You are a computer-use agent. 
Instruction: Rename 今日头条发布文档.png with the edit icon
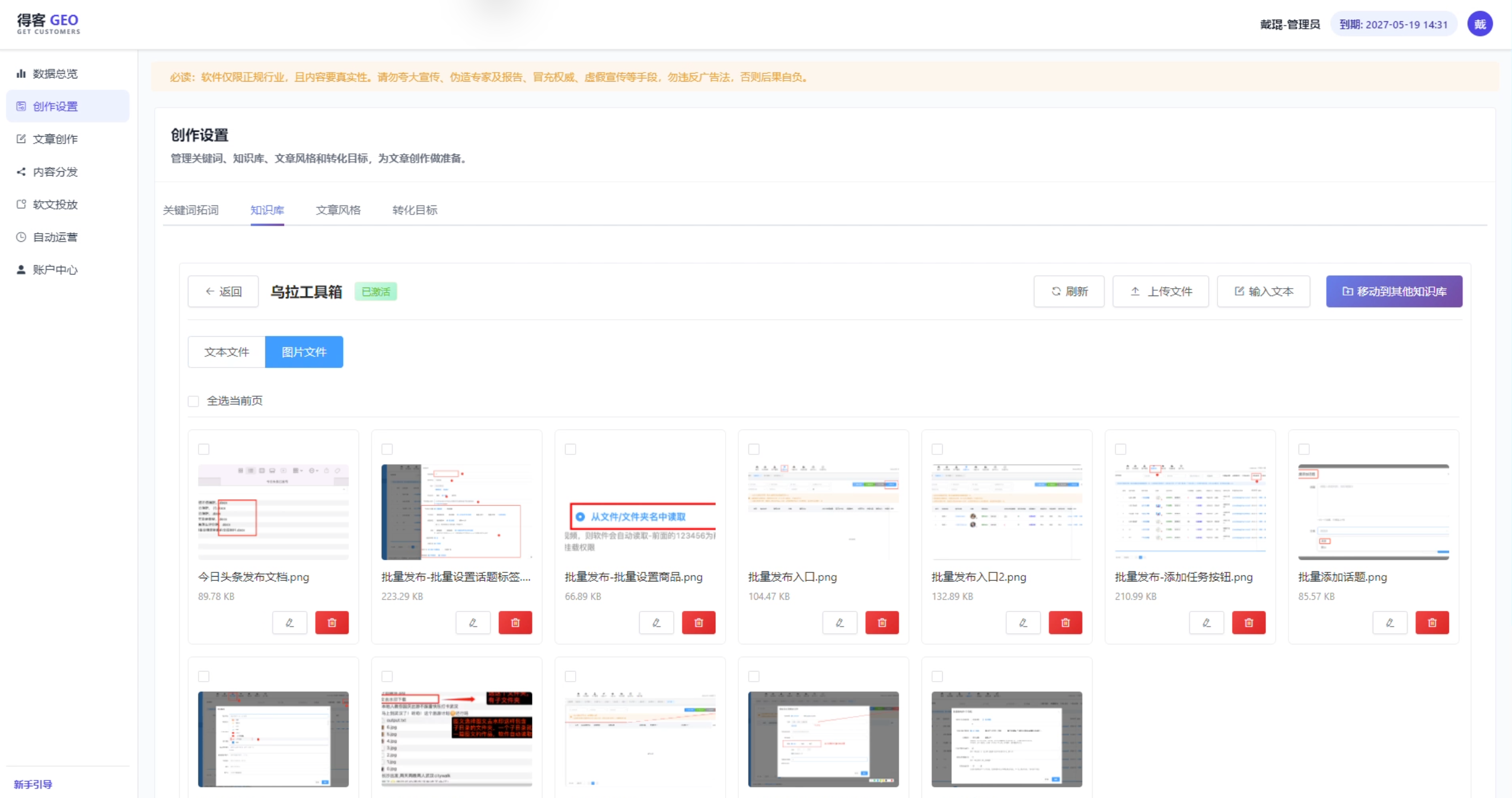point(289,623)
